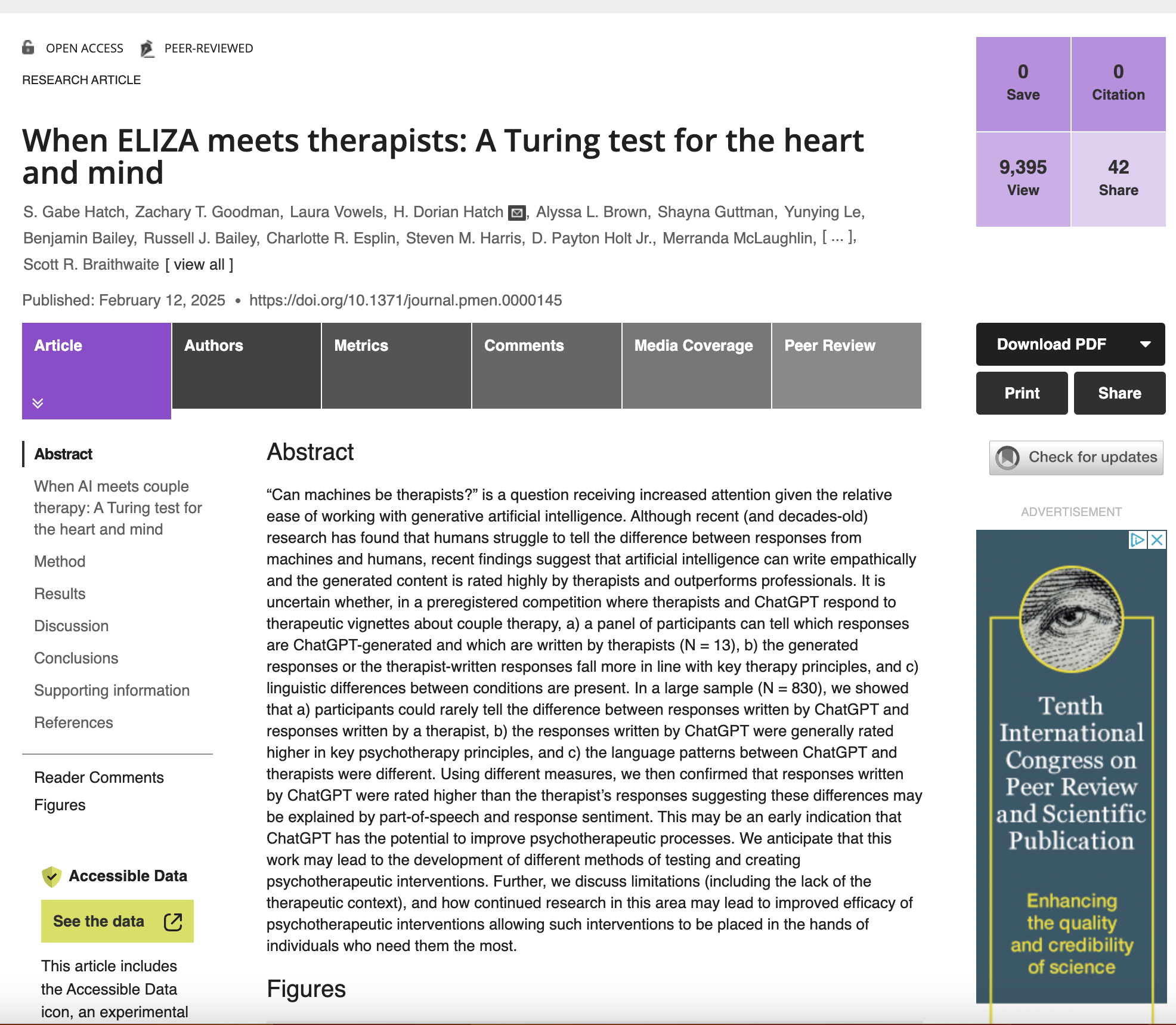The image size is (1176, 1025).
Task: Click the 9,395 View metrics tile
Action: pyautogui.click(x=1023, y=178)
